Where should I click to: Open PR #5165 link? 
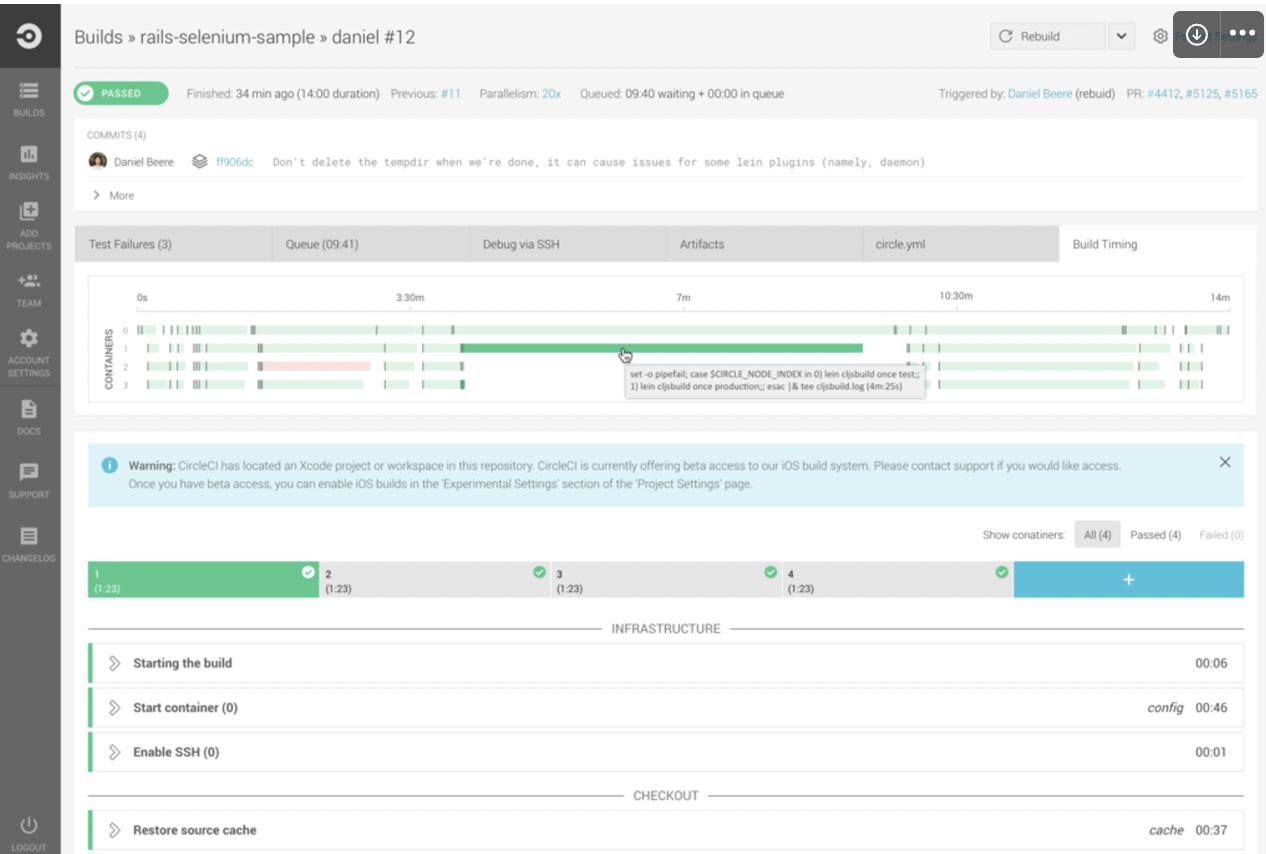tap(1241, 94)
